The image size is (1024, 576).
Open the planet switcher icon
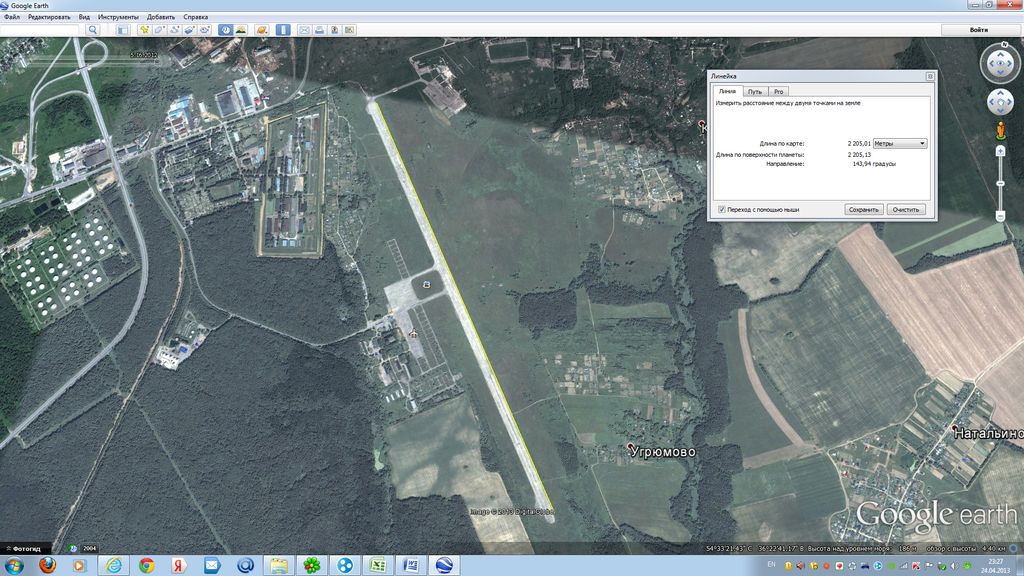point(262,30)
